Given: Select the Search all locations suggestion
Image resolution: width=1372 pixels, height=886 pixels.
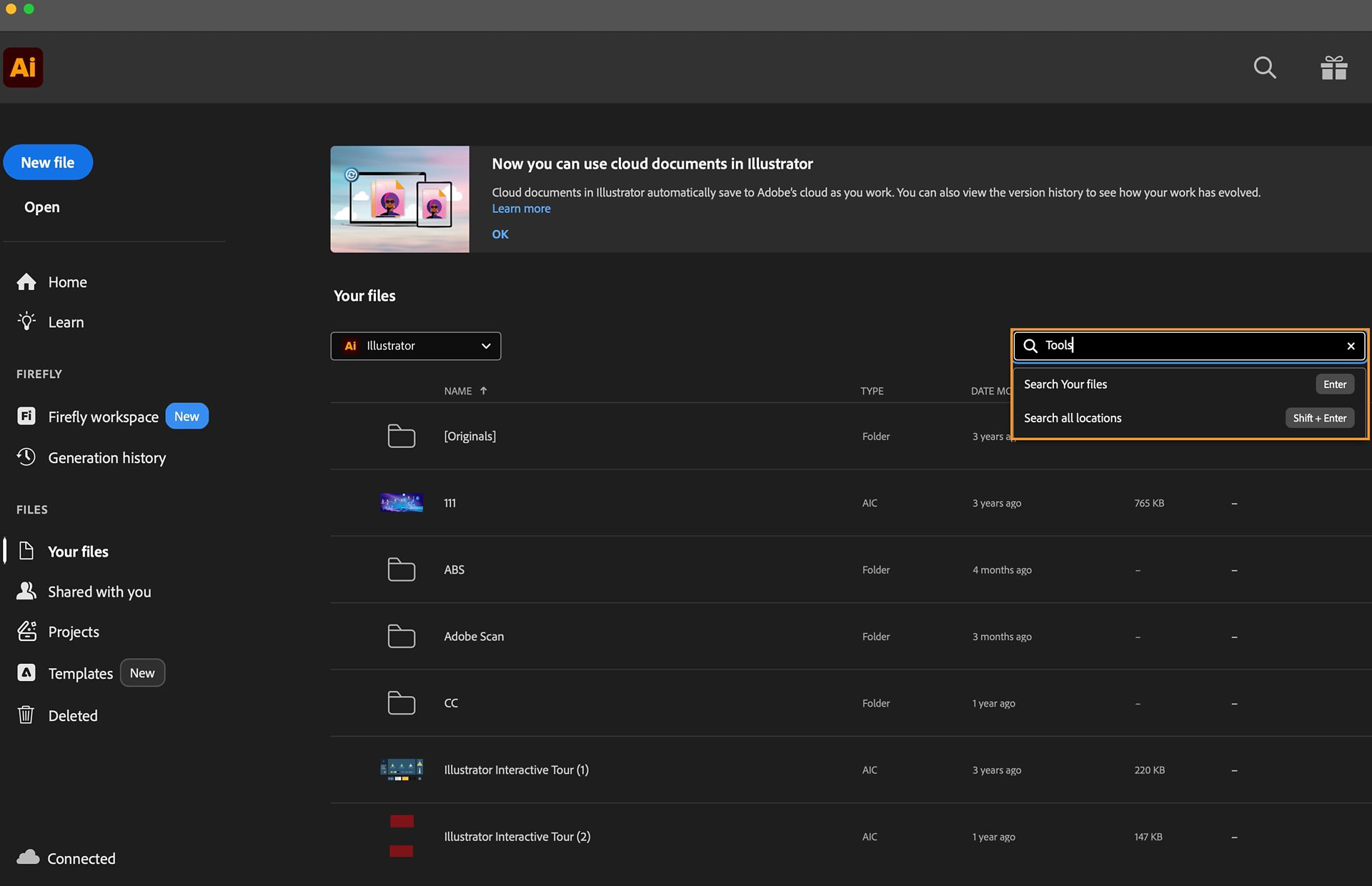Looking at the screenshot, I should pyautogui.click(x=1189, y=418).
